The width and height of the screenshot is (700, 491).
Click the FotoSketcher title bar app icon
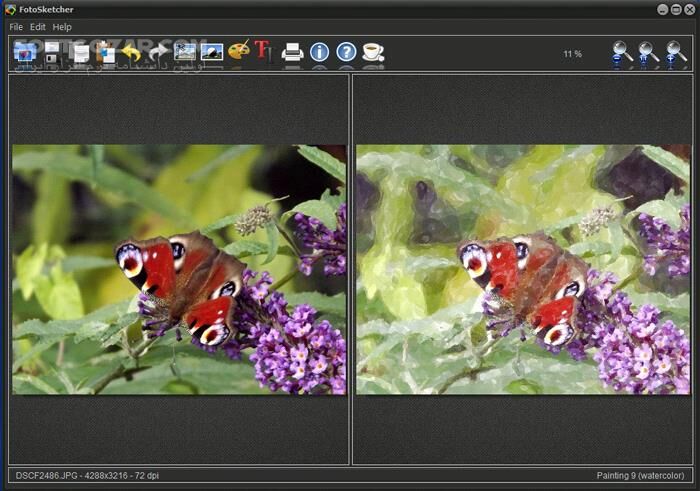point(10,9)
